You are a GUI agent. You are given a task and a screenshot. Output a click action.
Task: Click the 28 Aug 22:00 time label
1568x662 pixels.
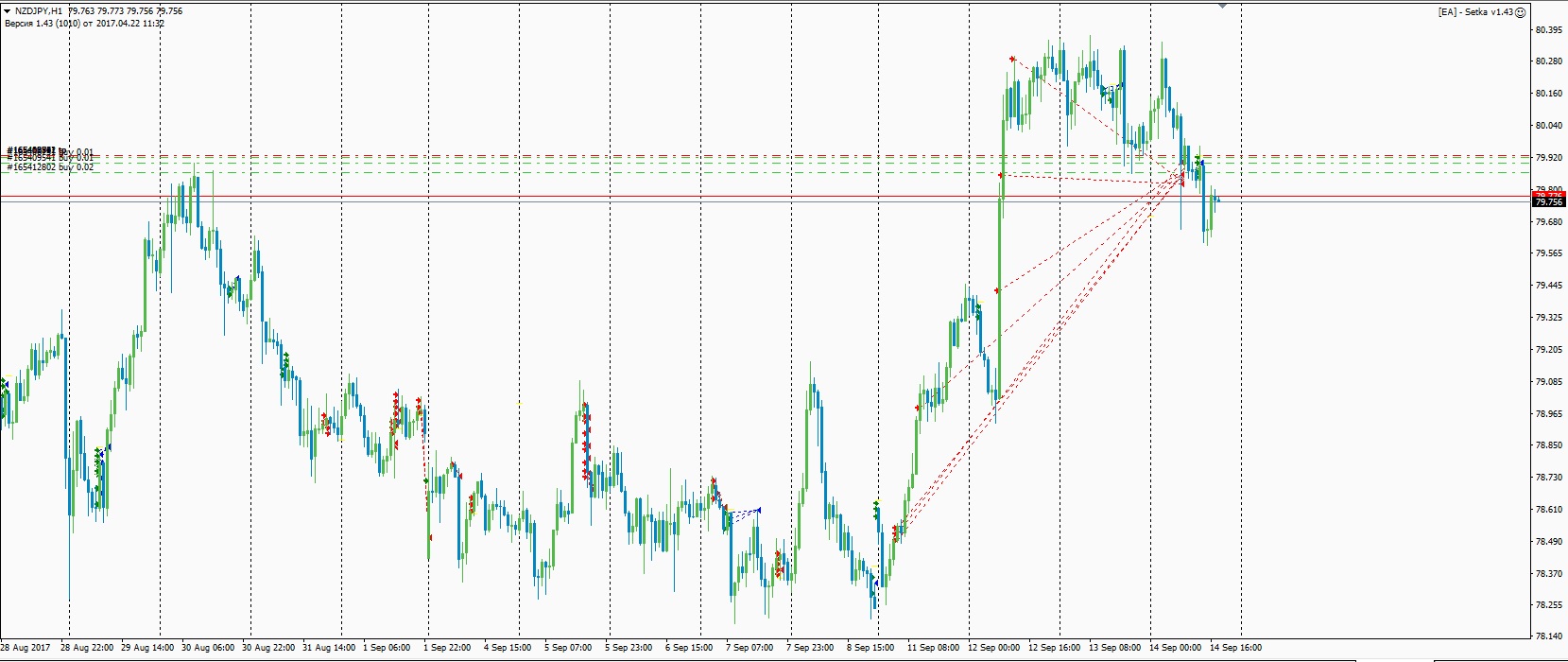(x=87, y=648)
